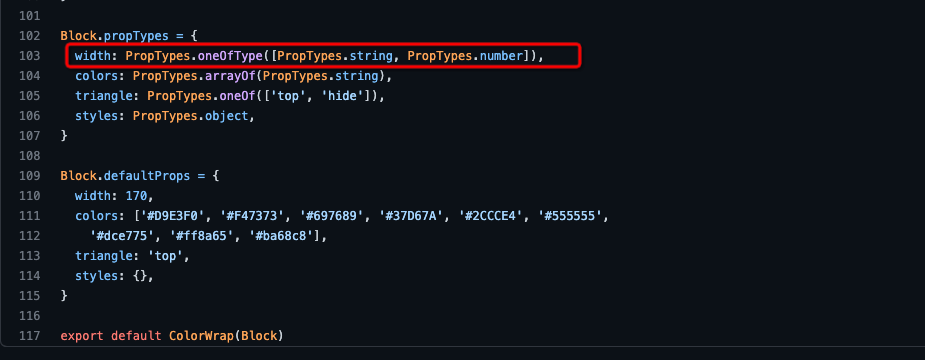Click PropTypes.object on line 106
925x360 pixels.
pos(191,116)
